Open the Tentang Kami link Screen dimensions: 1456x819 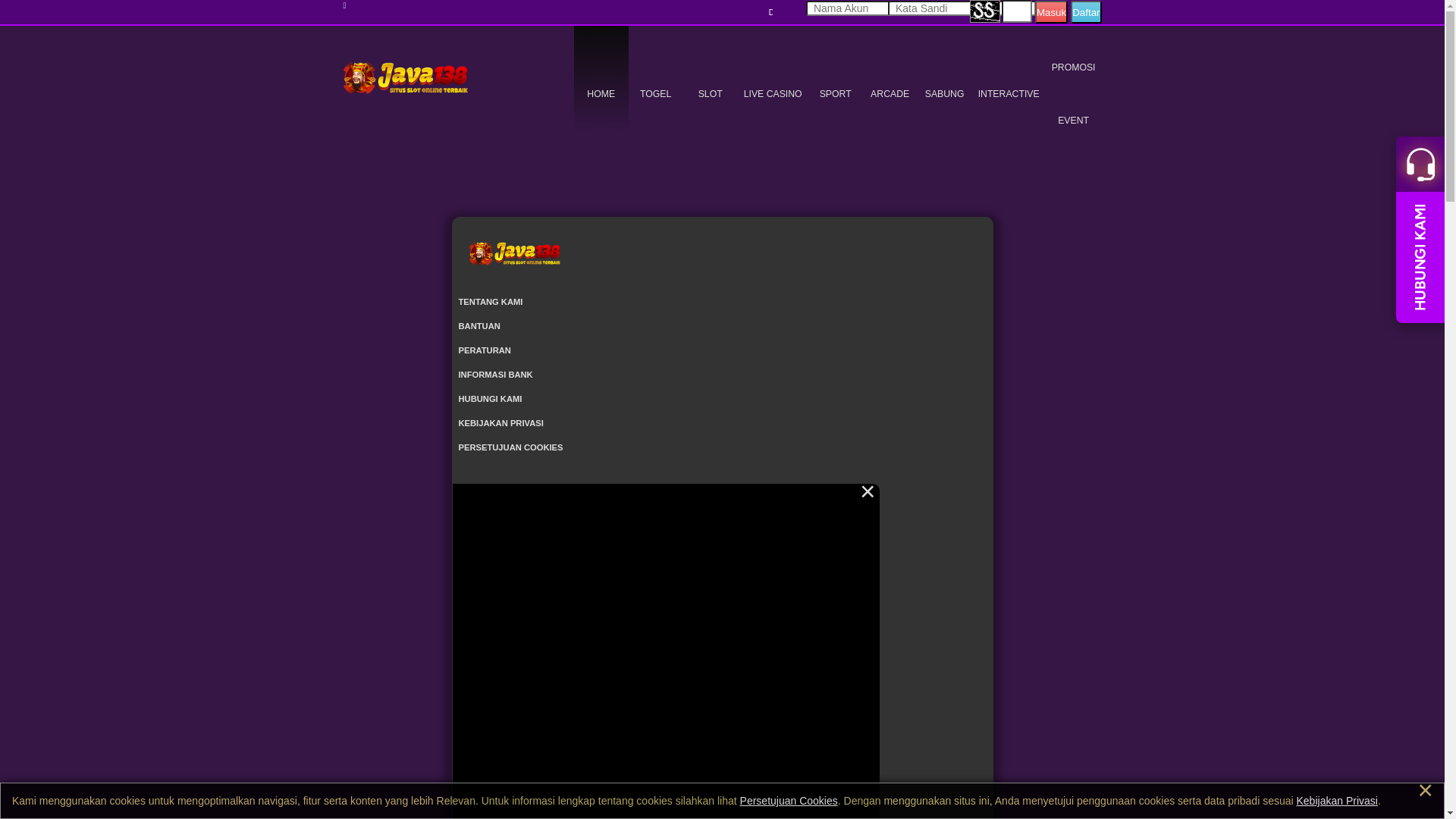(491, 302)
